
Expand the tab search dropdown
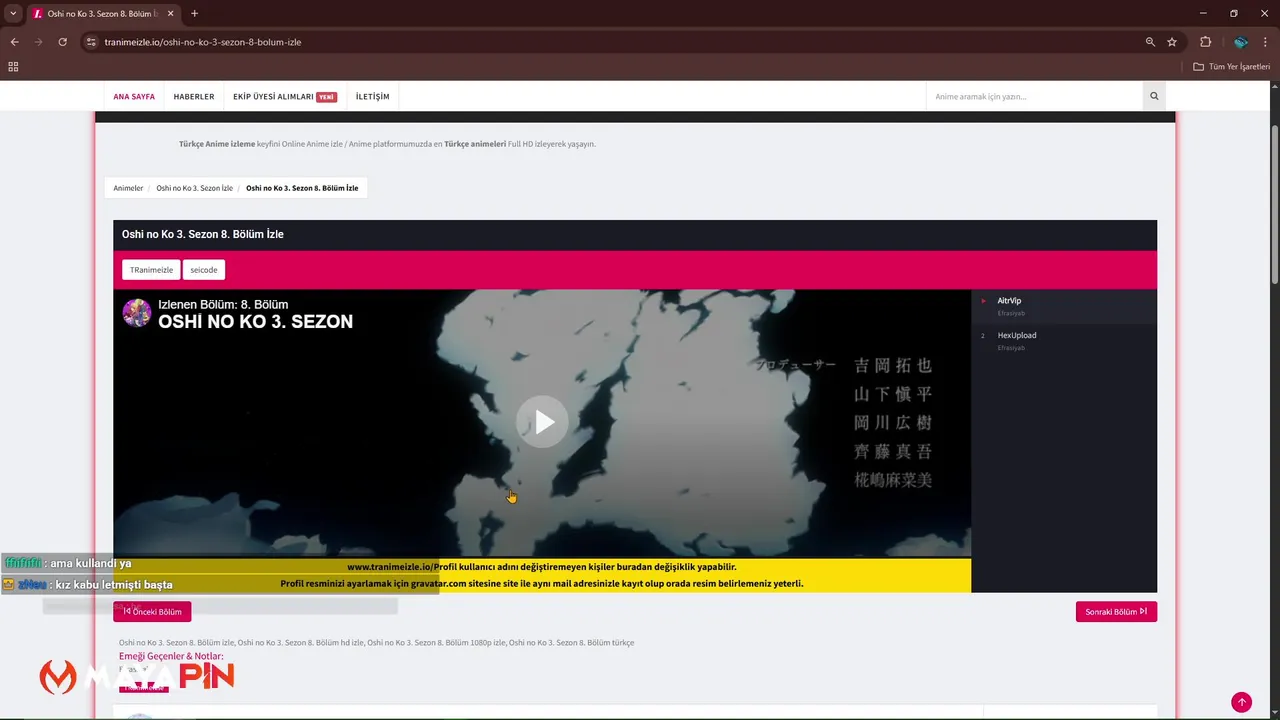(x=13, y=13)
